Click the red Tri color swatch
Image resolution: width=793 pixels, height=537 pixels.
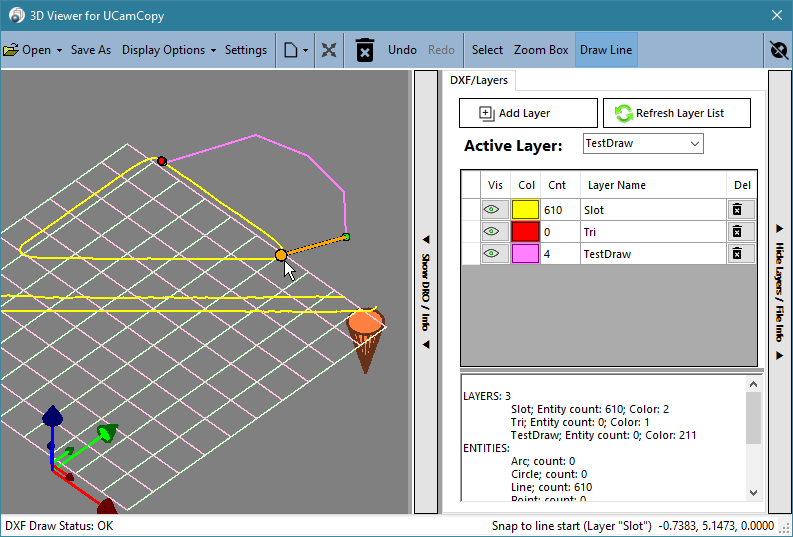pos(525,232)
